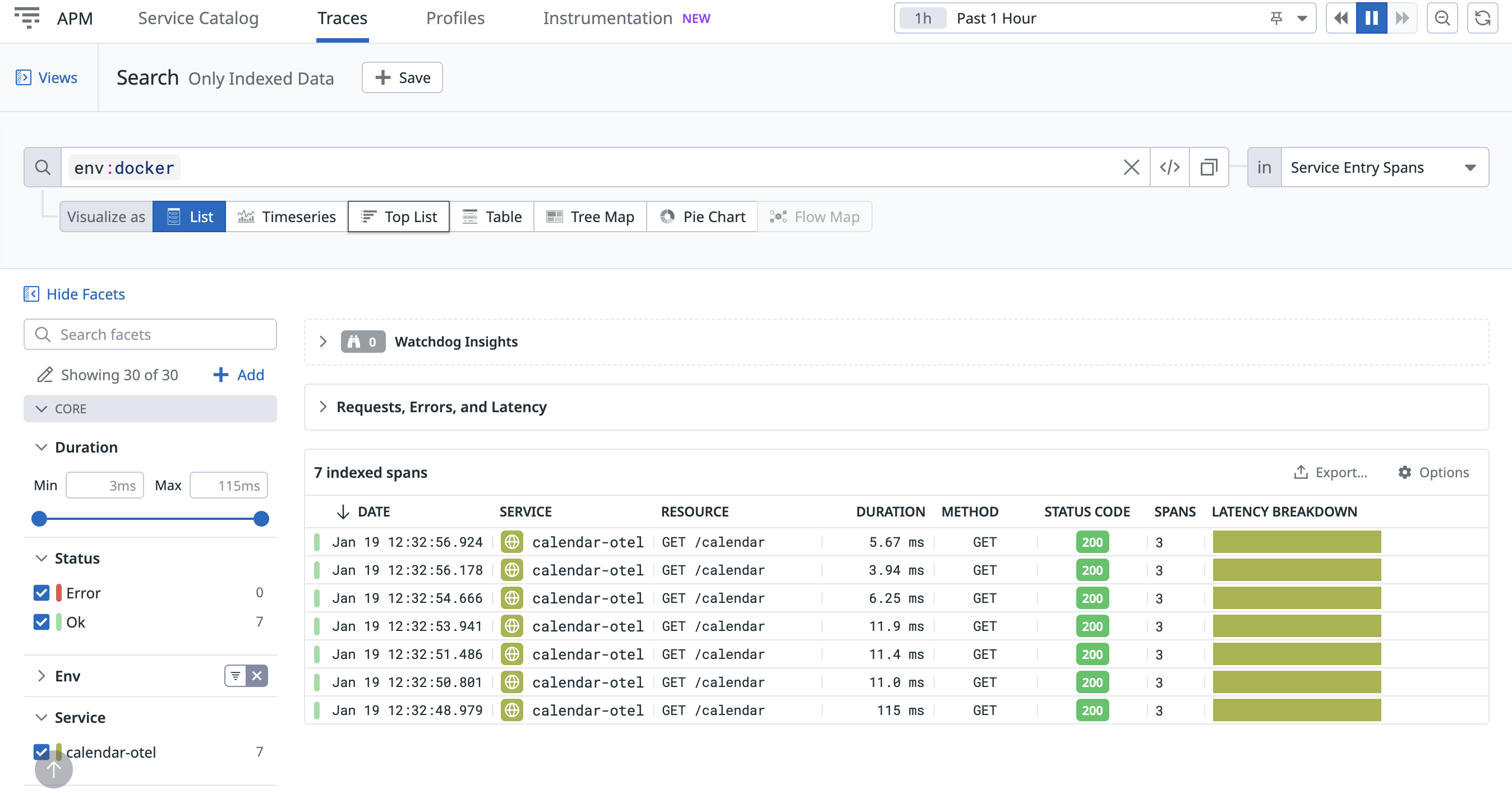Image resolution: width=1512 pixels, height=793 pixels.
Task: Expand Requests, Errors, and Latency section
Action: [x=323, y=407]
